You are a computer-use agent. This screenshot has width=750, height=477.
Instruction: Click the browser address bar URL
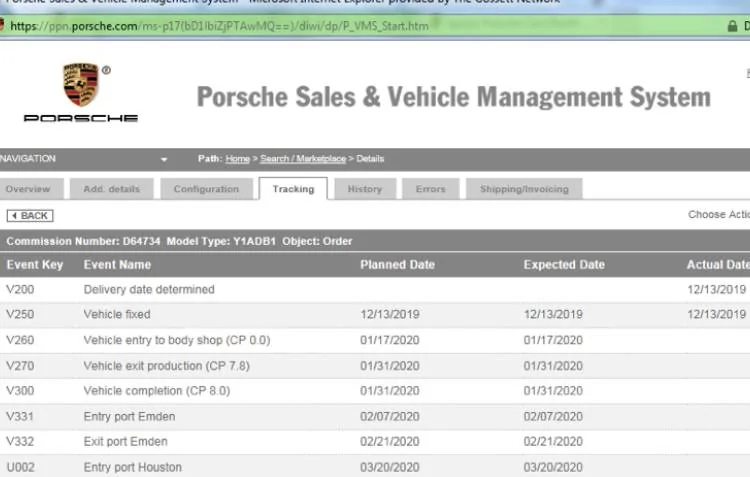219,26
